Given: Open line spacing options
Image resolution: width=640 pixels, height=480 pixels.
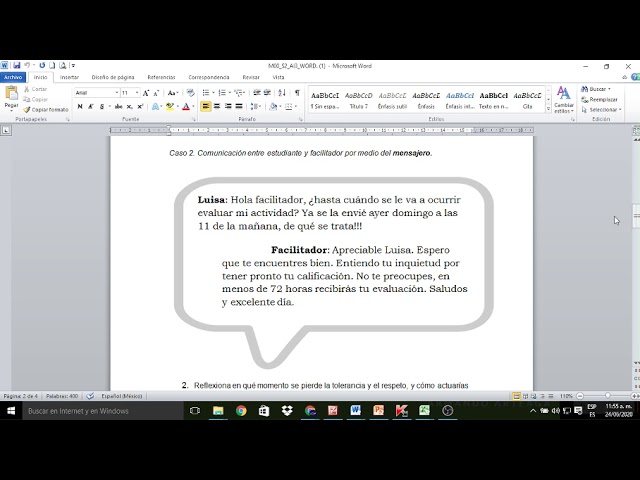Looking at the screenshot, I should (x=256, y=107).
